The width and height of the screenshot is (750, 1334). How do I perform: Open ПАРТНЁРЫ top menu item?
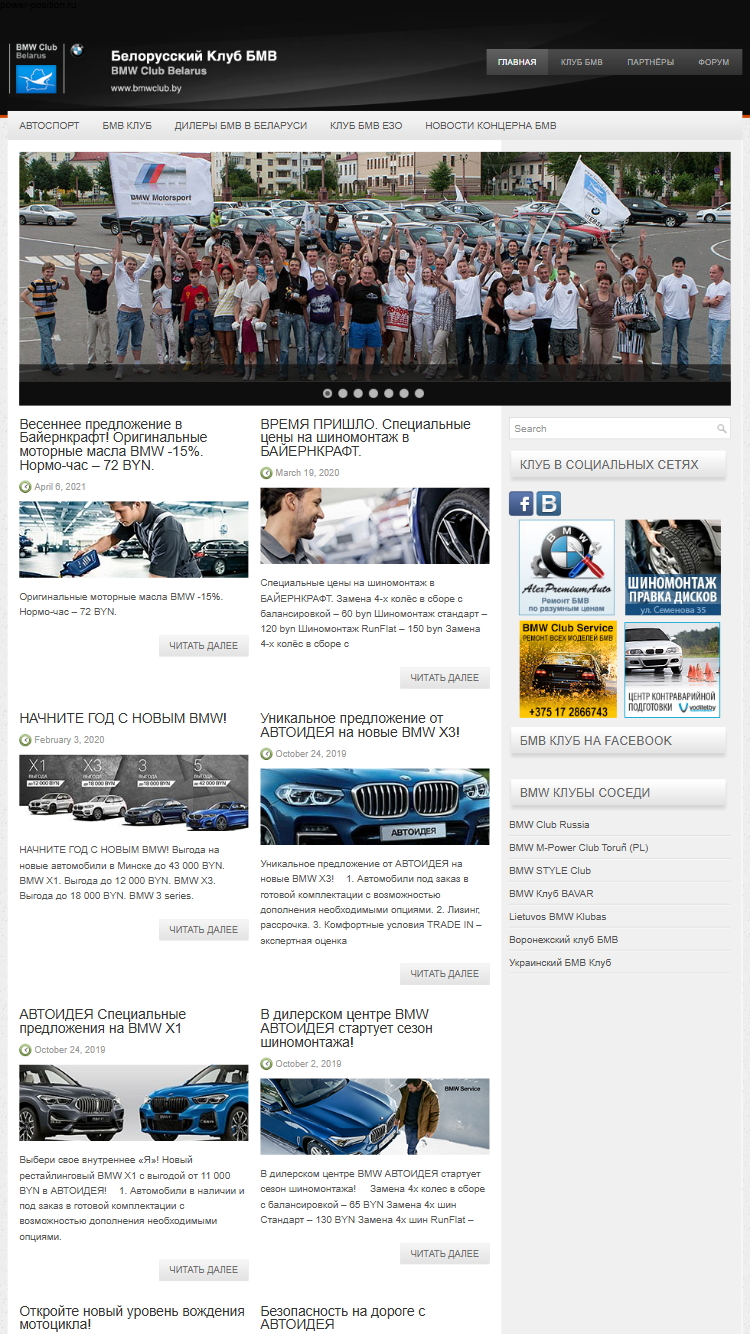pos(650,62)
